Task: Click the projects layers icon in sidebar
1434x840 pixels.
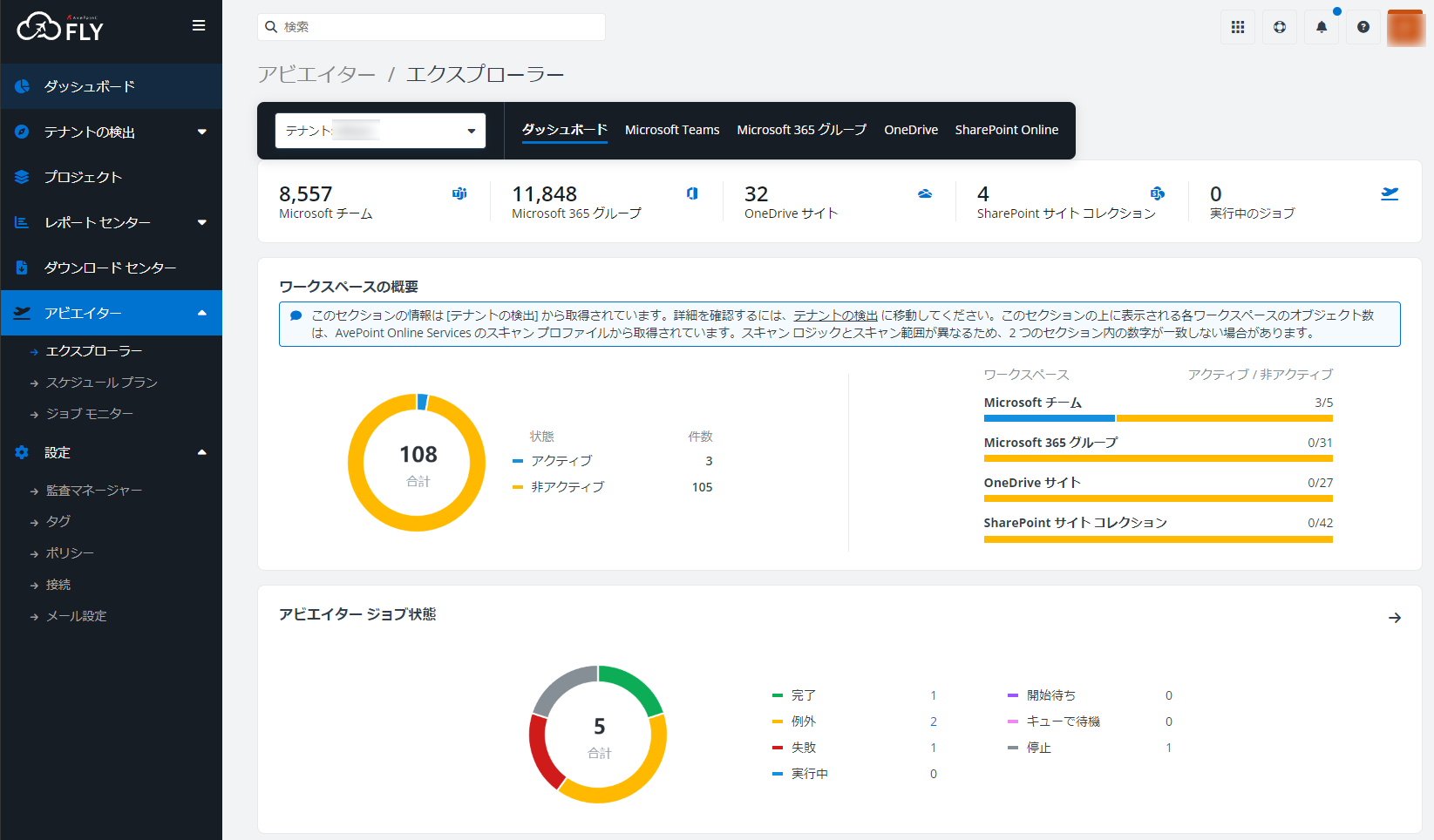Action: 23,177
